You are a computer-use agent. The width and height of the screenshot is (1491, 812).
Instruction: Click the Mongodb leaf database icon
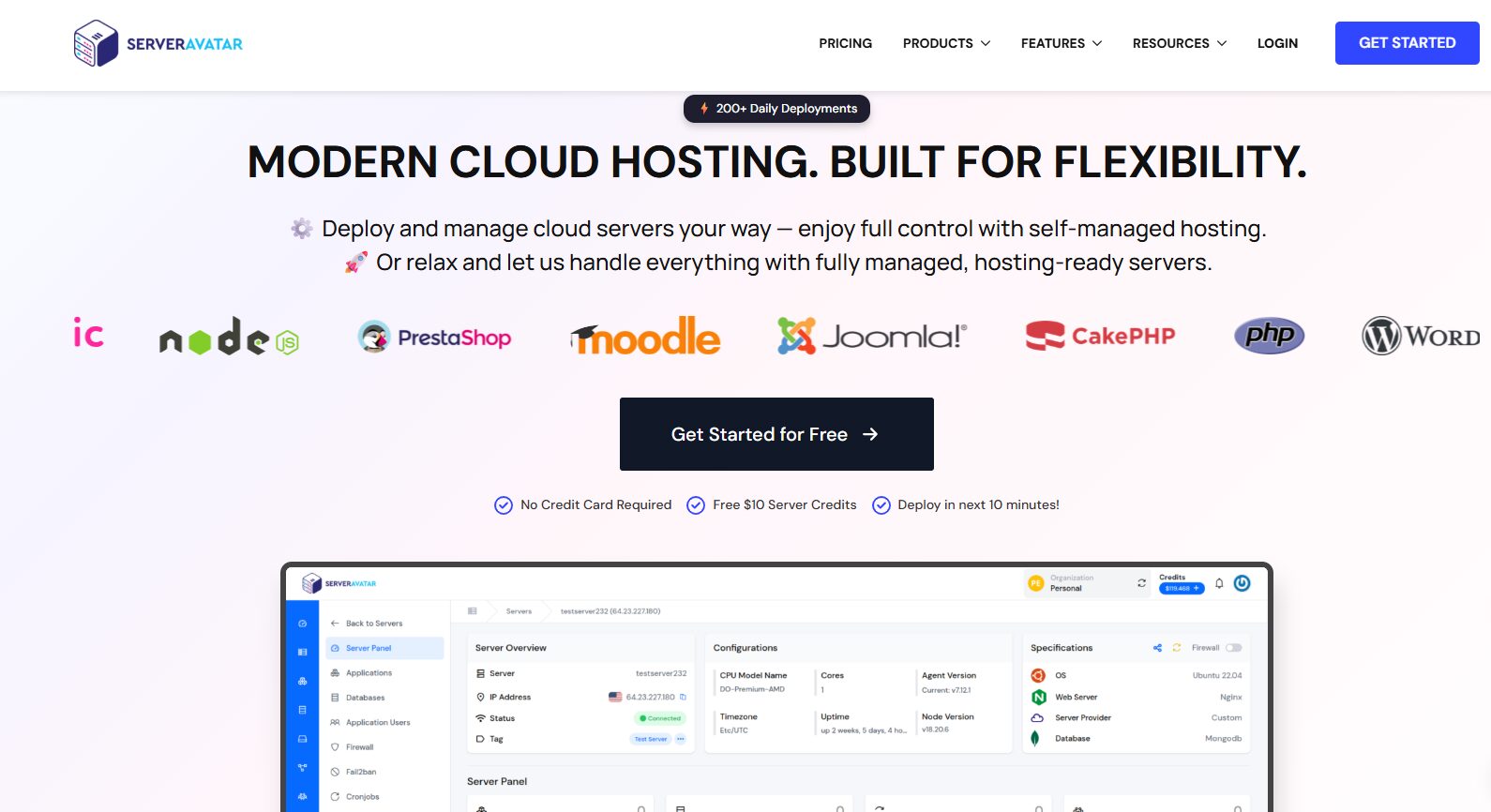click(x=1035, y=738)
